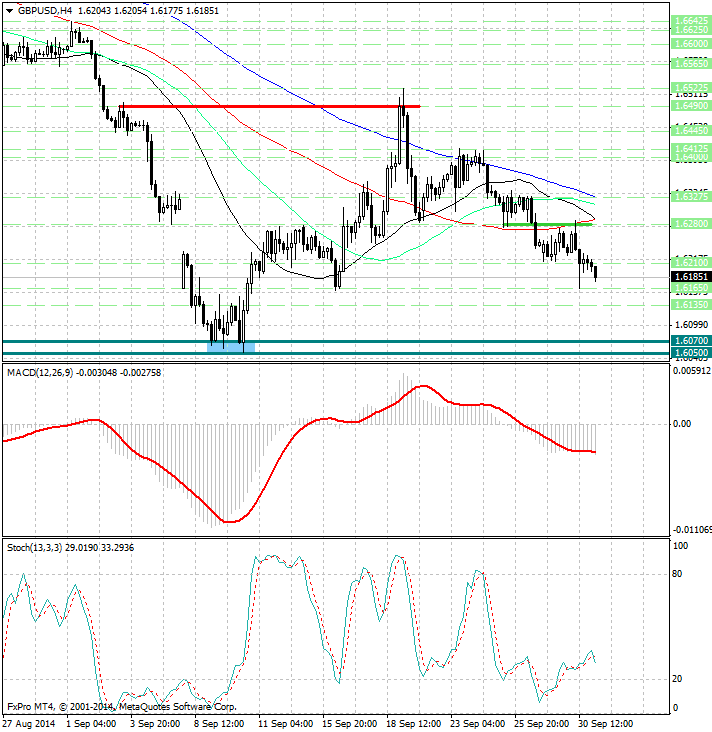The image size is (712, 732).
Task: Click the 3 Sep 20:00 time label
Action: tap(155, 724)
